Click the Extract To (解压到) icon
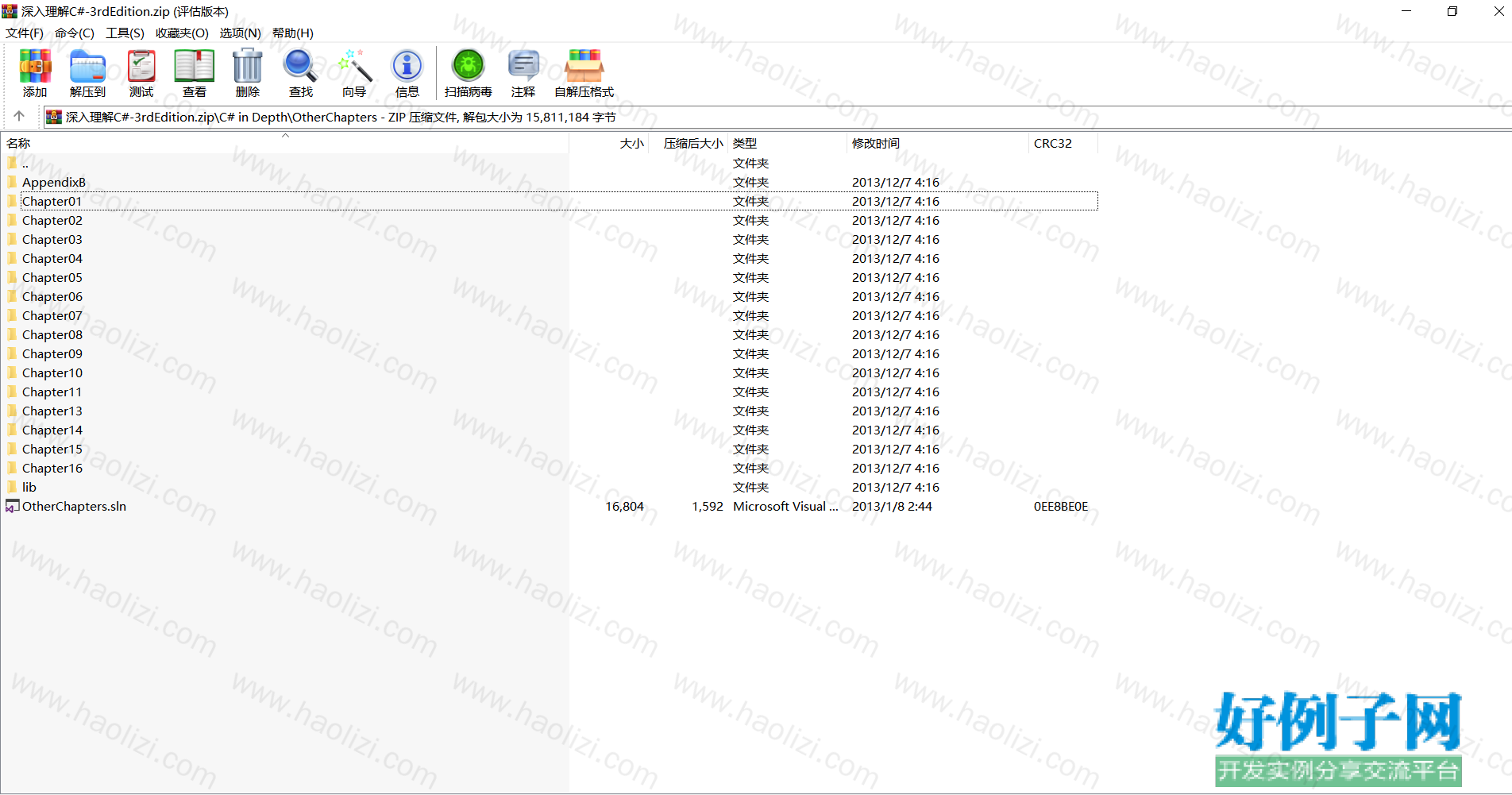The height and width of the screenshot is (795, 1512). [x=87, y=66]
